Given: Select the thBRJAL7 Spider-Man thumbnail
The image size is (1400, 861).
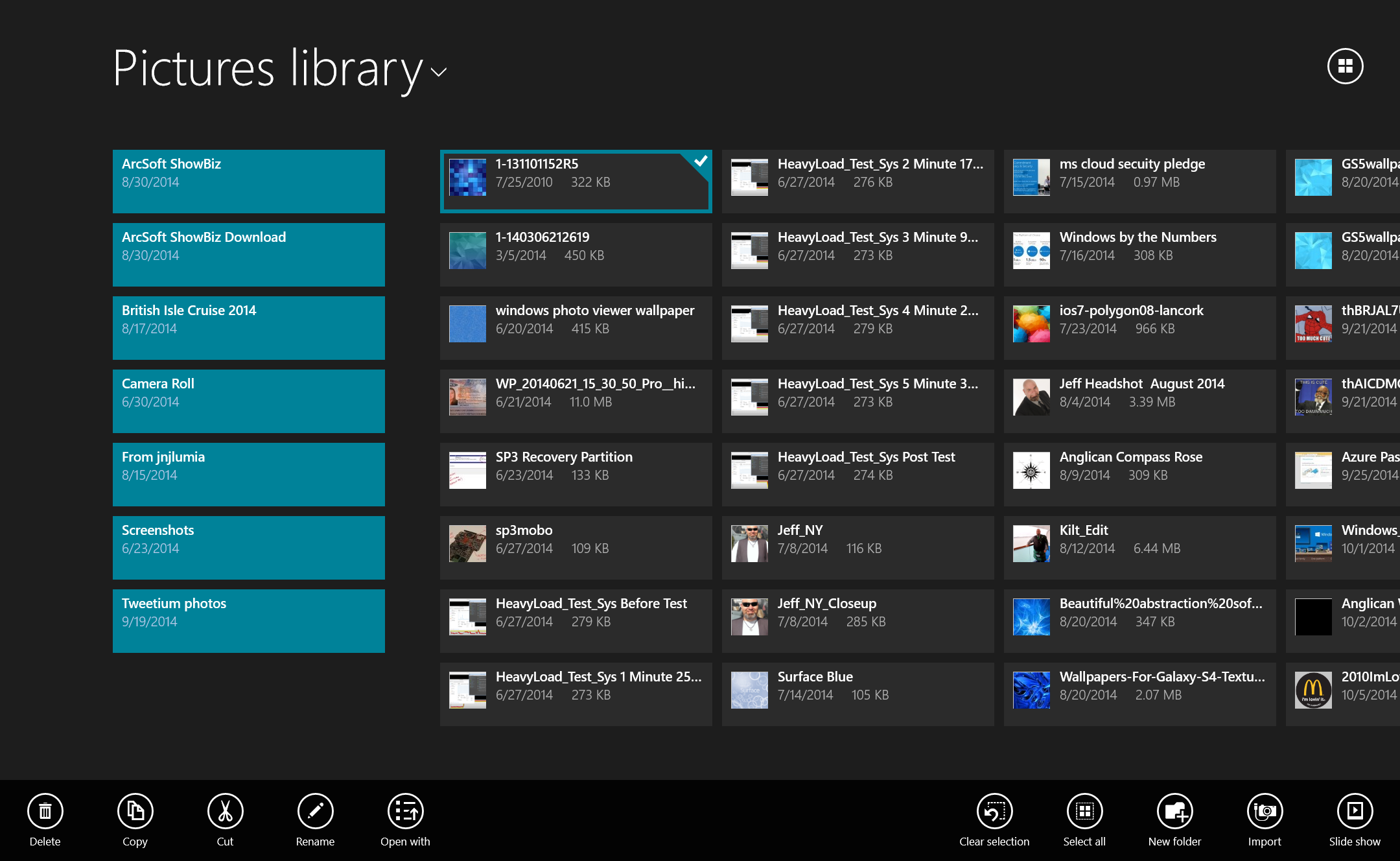Looking at the screenshot, I should point(1313,324).
